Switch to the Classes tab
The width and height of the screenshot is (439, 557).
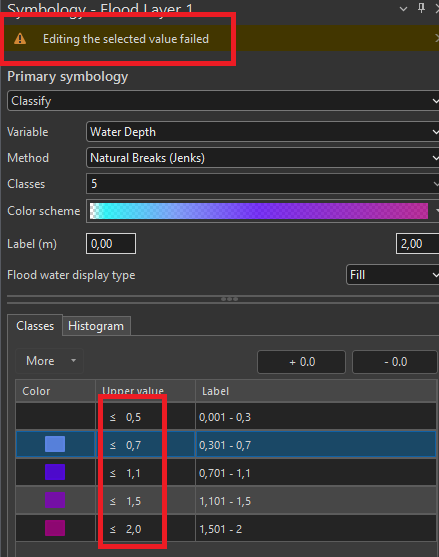(x=35, y=326)
